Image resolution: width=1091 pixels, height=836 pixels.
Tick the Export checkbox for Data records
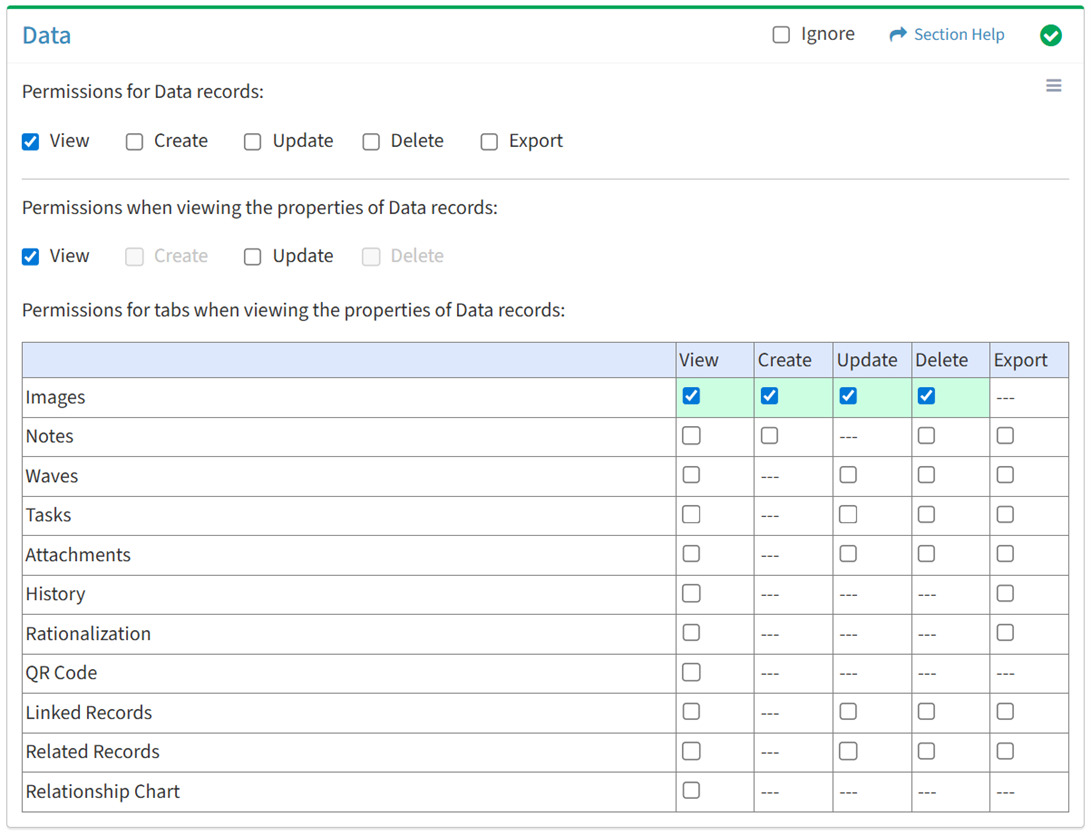click(489, 142)
